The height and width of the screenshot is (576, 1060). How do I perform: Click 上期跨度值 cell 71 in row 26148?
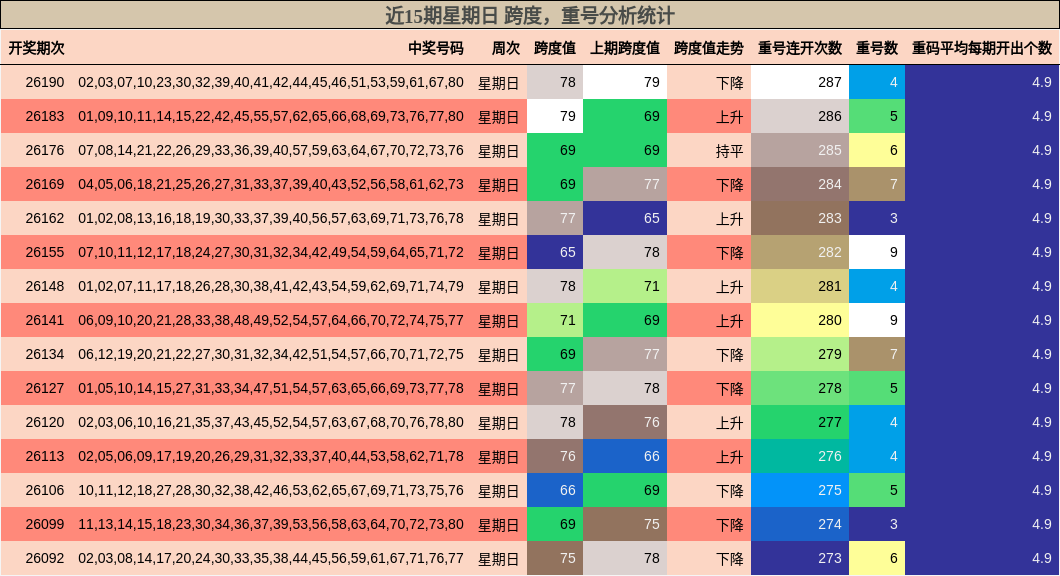(625, 286)
